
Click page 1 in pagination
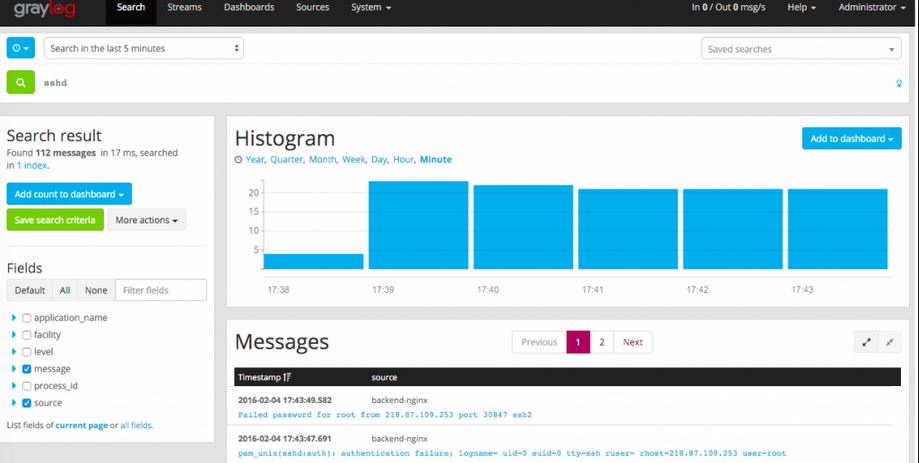point(578,342)
